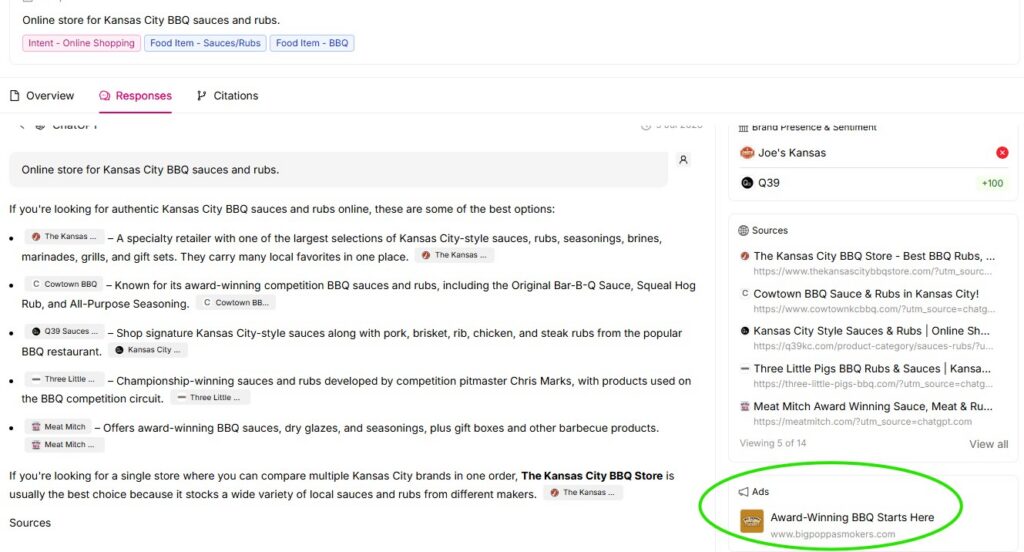This screenshot has height=552, width=1024.
Task: Click the Citations tab branch icon
Action: pos(202,95)
